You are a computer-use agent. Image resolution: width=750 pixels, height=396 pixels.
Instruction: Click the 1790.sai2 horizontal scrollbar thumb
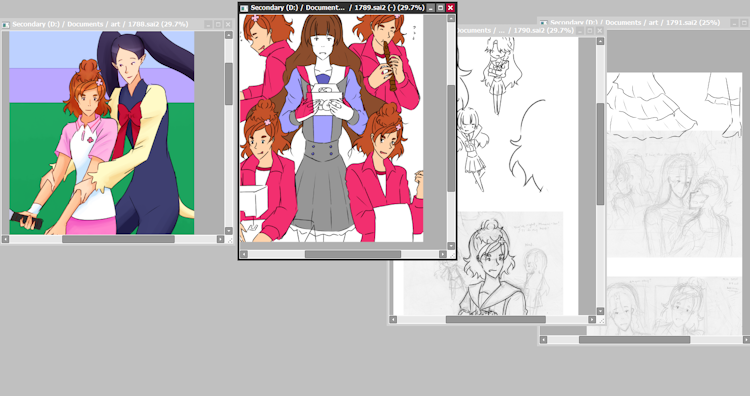[x=496, y=319]
